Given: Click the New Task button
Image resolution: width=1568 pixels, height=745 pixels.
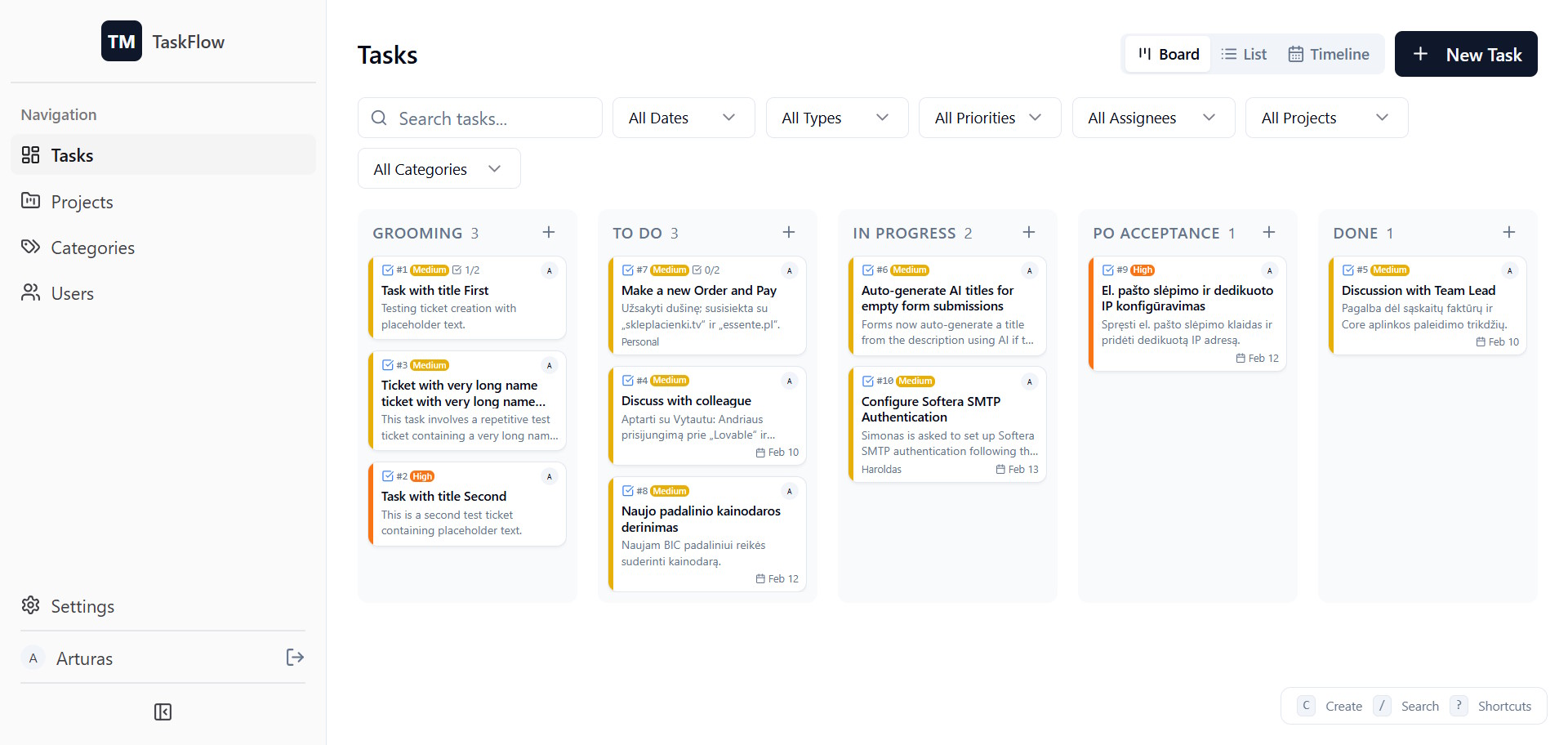Looking at the screenshot, I should point(1466,54).
